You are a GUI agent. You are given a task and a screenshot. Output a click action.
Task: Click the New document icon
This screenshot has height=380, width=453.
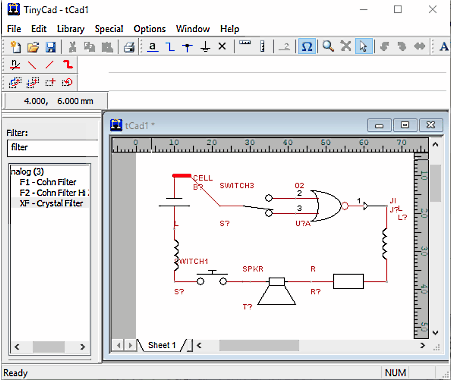pyautogui.click(x=15, y=47)
